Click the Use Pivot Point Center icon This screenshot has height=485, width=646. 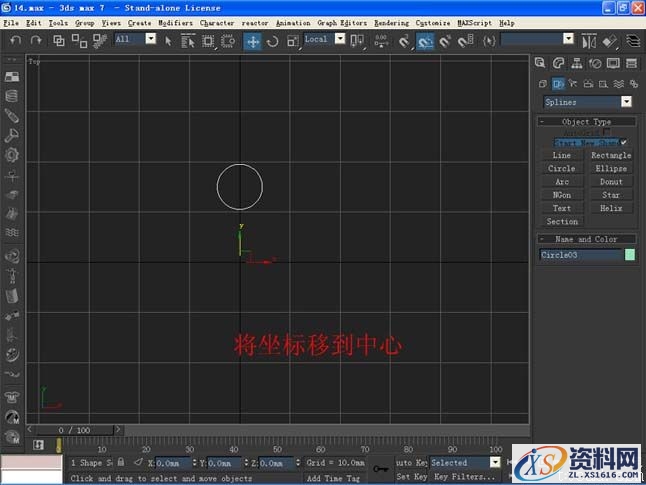357,40
